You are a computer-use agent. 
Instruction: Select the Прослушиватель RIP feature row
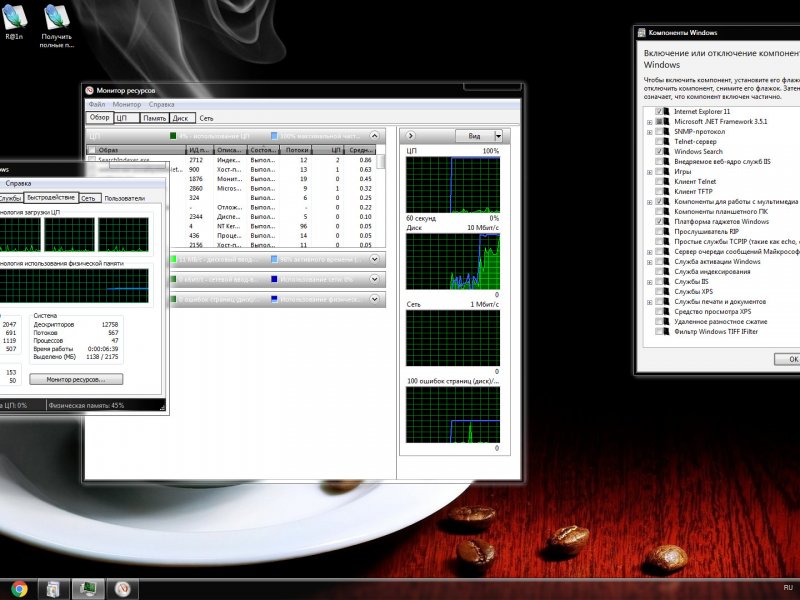pos(706,231)
